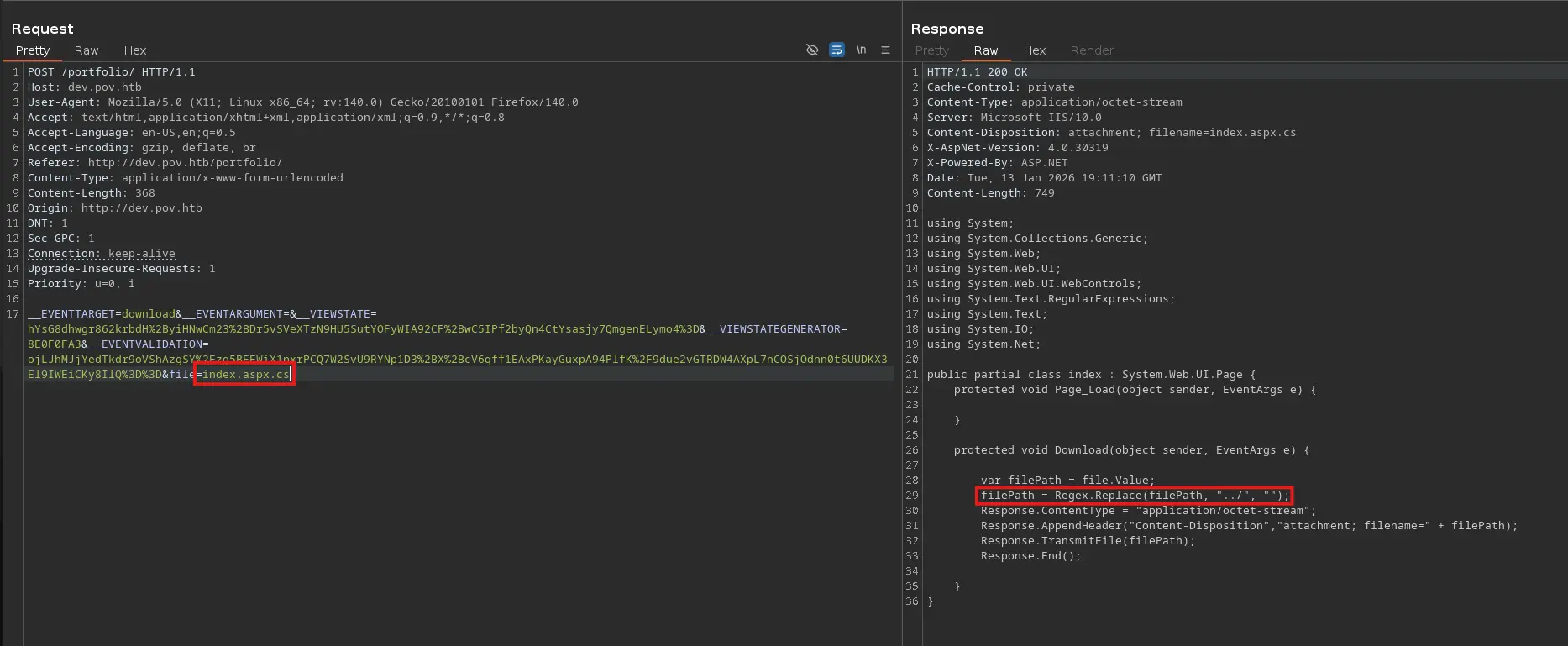Click the Origin http://dev.pov.htb value
The image size is (1568, 646).
tap(141, 208)
